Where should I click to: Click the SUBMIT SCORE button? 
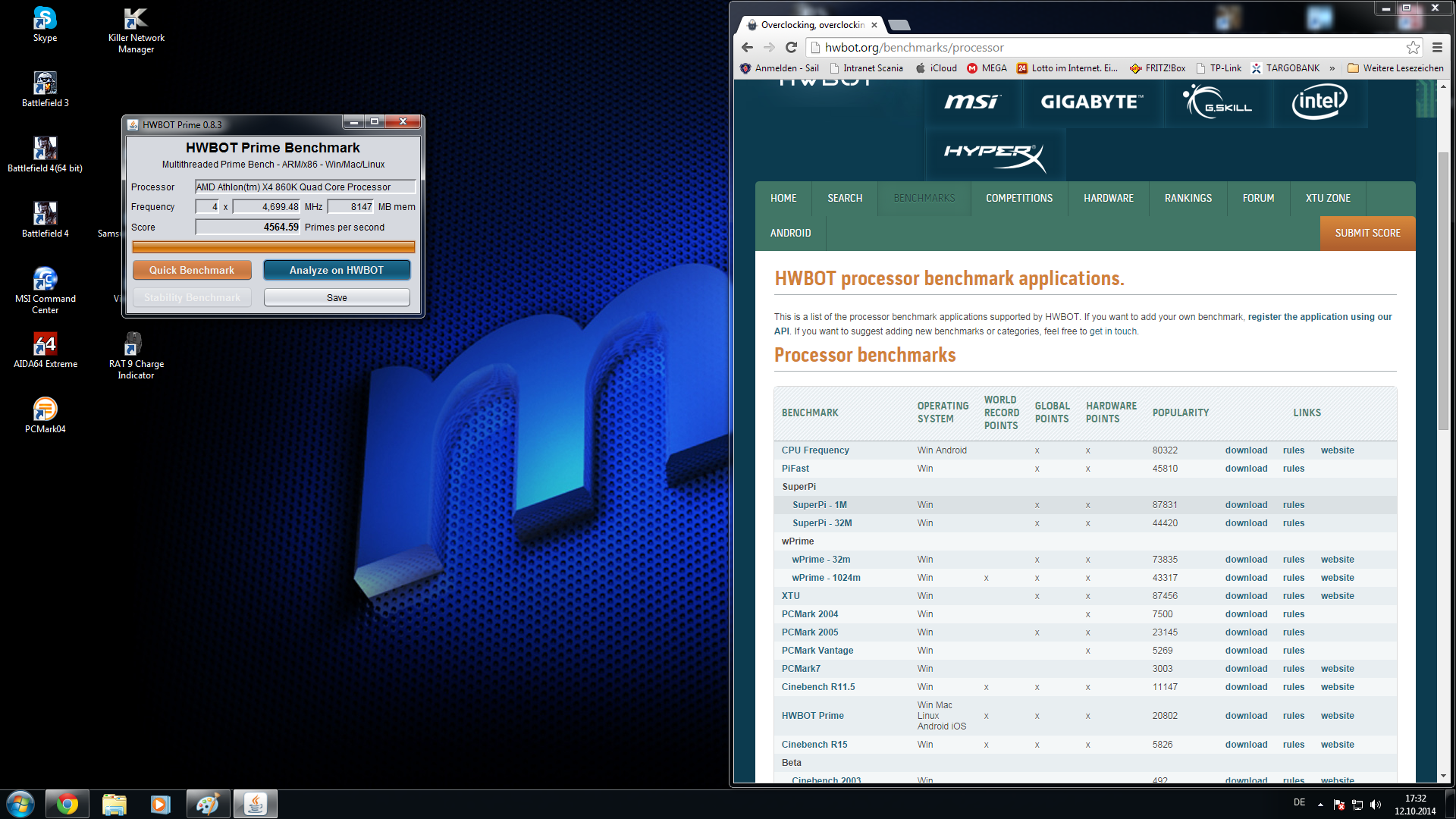1367,233
